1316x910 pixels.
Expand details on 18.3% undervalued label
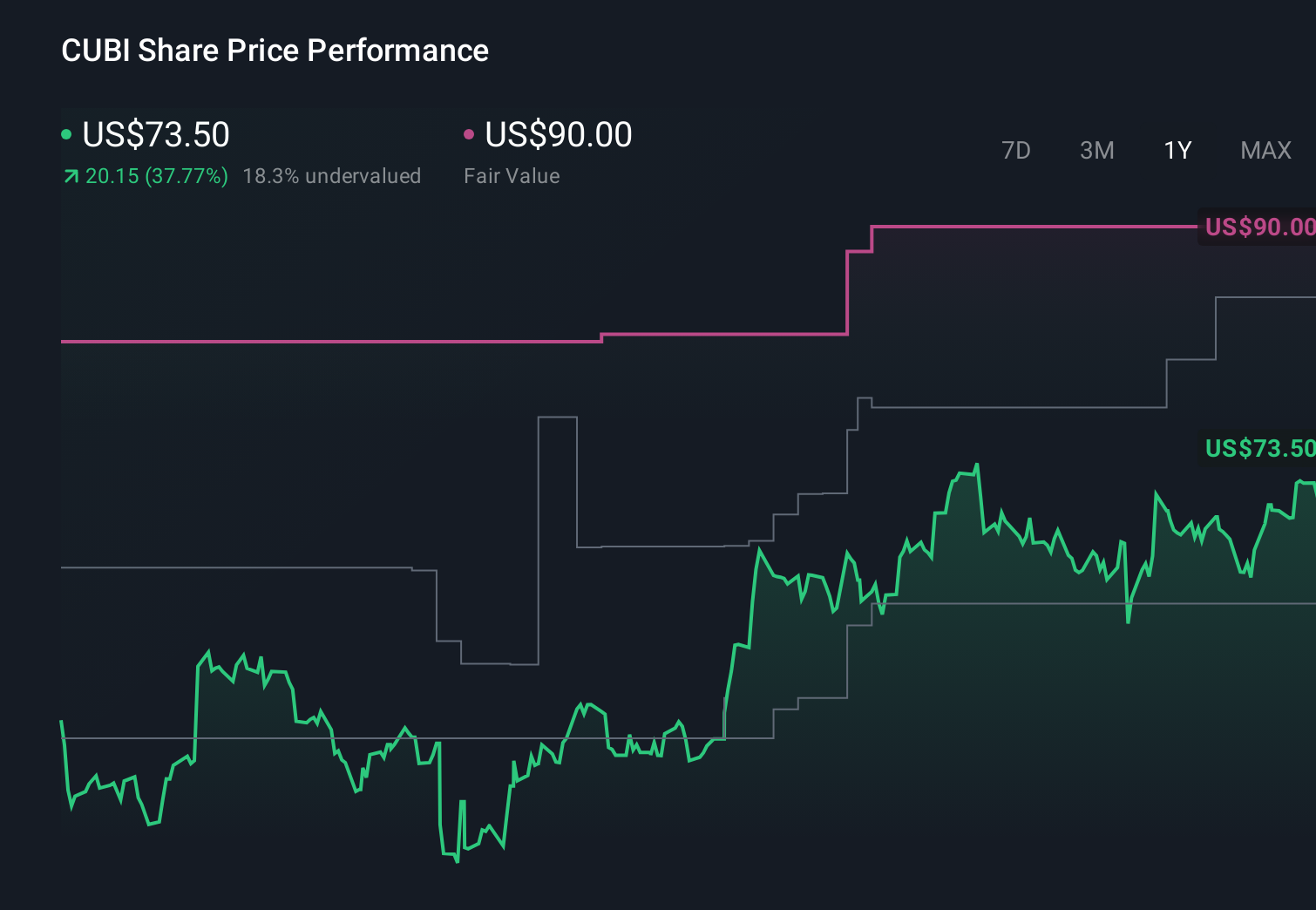[x=333, y=175]
